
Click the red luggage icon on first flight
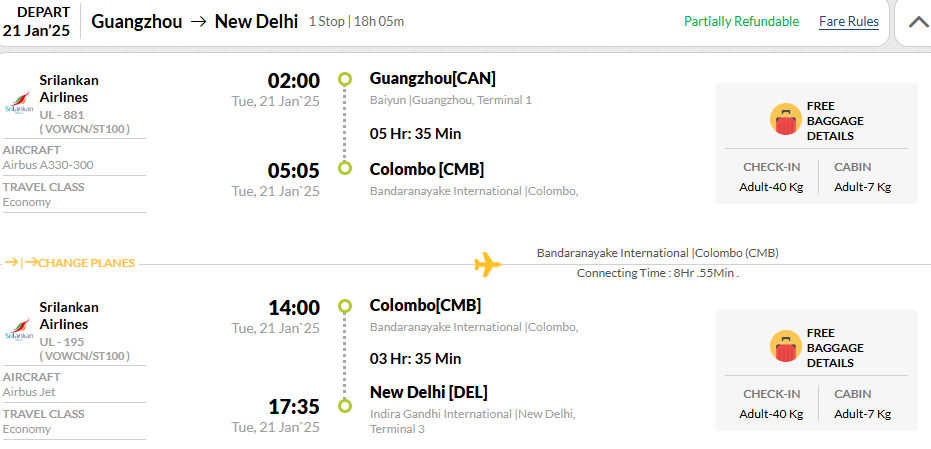click(x=786, y=119)
